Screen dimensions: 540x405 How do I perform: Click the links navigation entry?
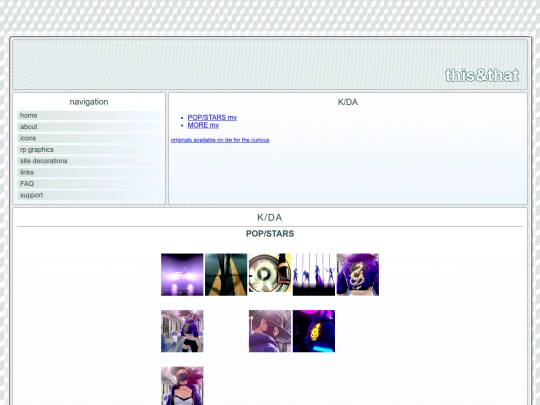(x=89, y=172)
